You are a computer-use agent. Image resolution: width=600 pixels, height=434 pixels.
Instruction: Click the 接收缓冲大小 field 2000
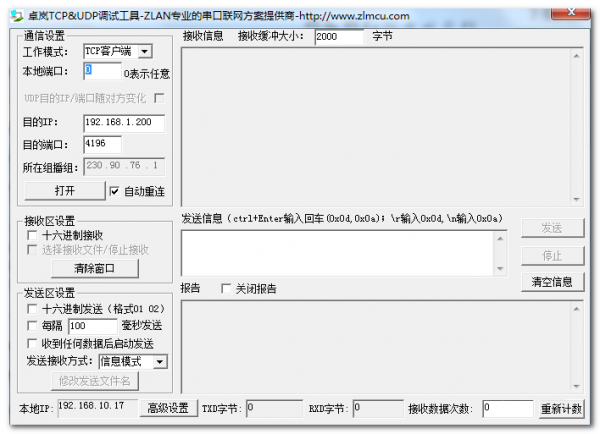(x=339, y=37)
